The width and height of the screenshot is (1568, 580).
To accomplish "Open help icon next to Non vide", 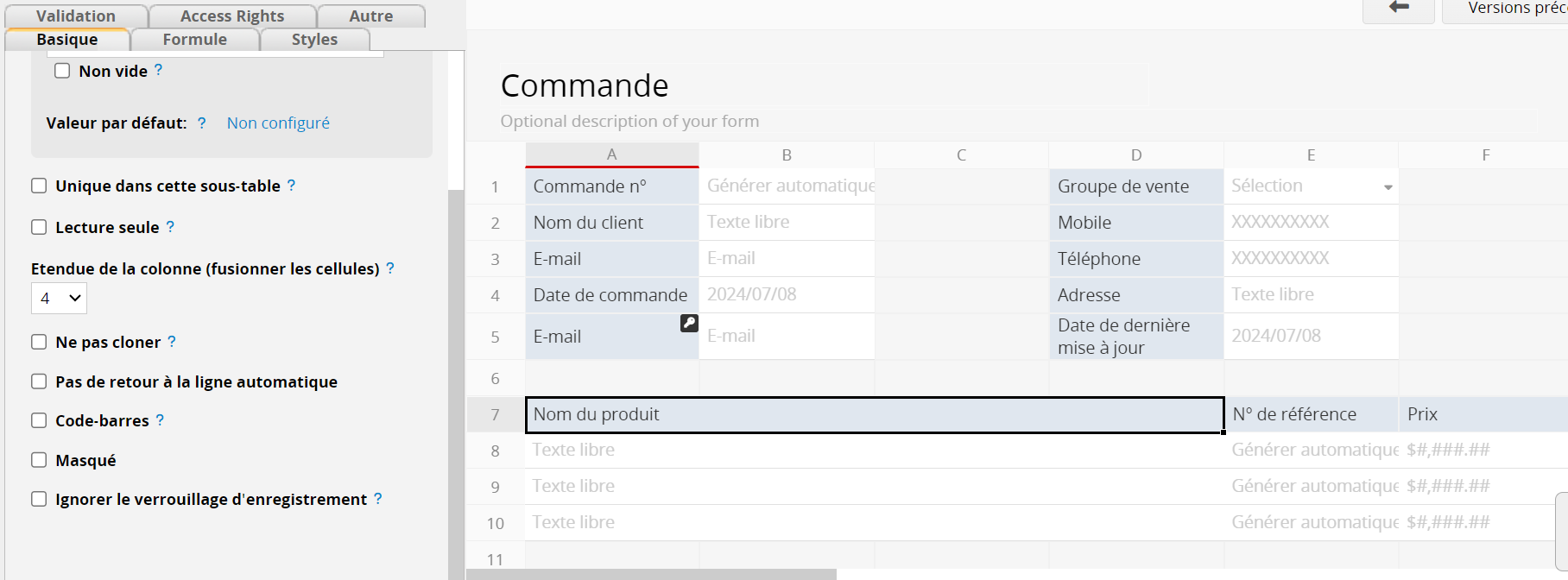I will (x=158, y=70).
